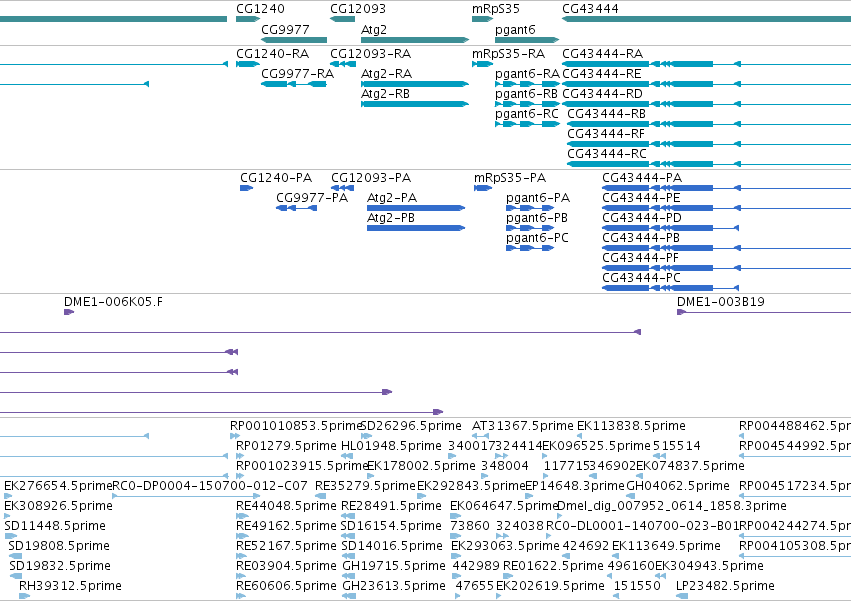The image size is (851, 601).
Task: Select the pgant6-PC protein label
Action: tap(537, 238)
